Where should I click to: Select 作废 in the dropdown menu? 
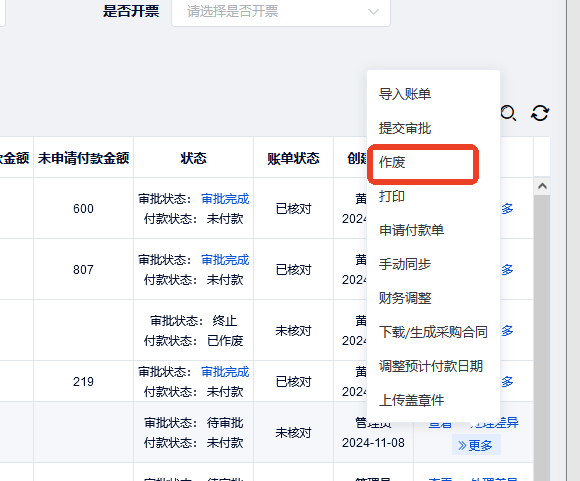coord(392,162)
